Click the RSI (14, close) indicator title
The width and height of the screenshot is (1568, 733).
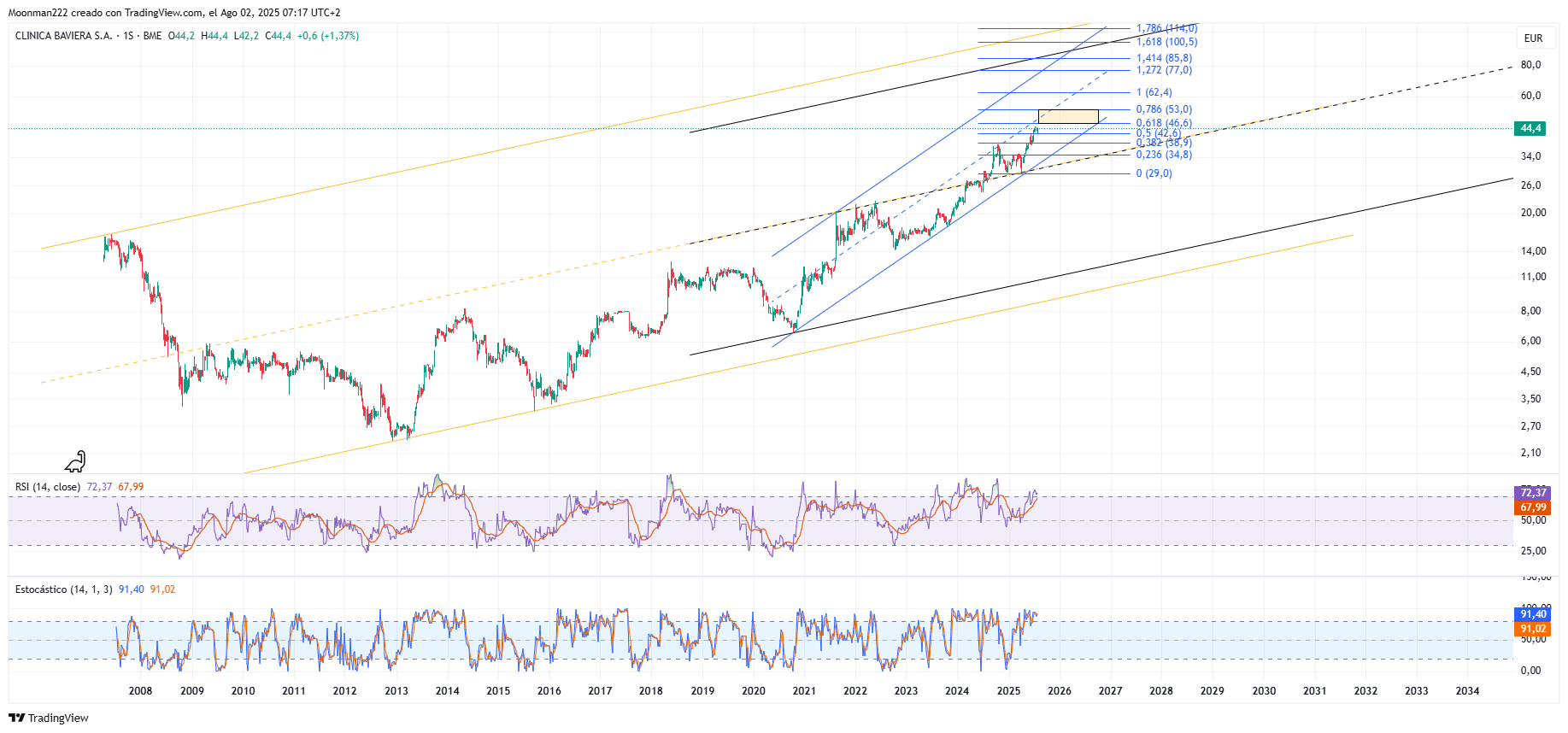point(48,487)
